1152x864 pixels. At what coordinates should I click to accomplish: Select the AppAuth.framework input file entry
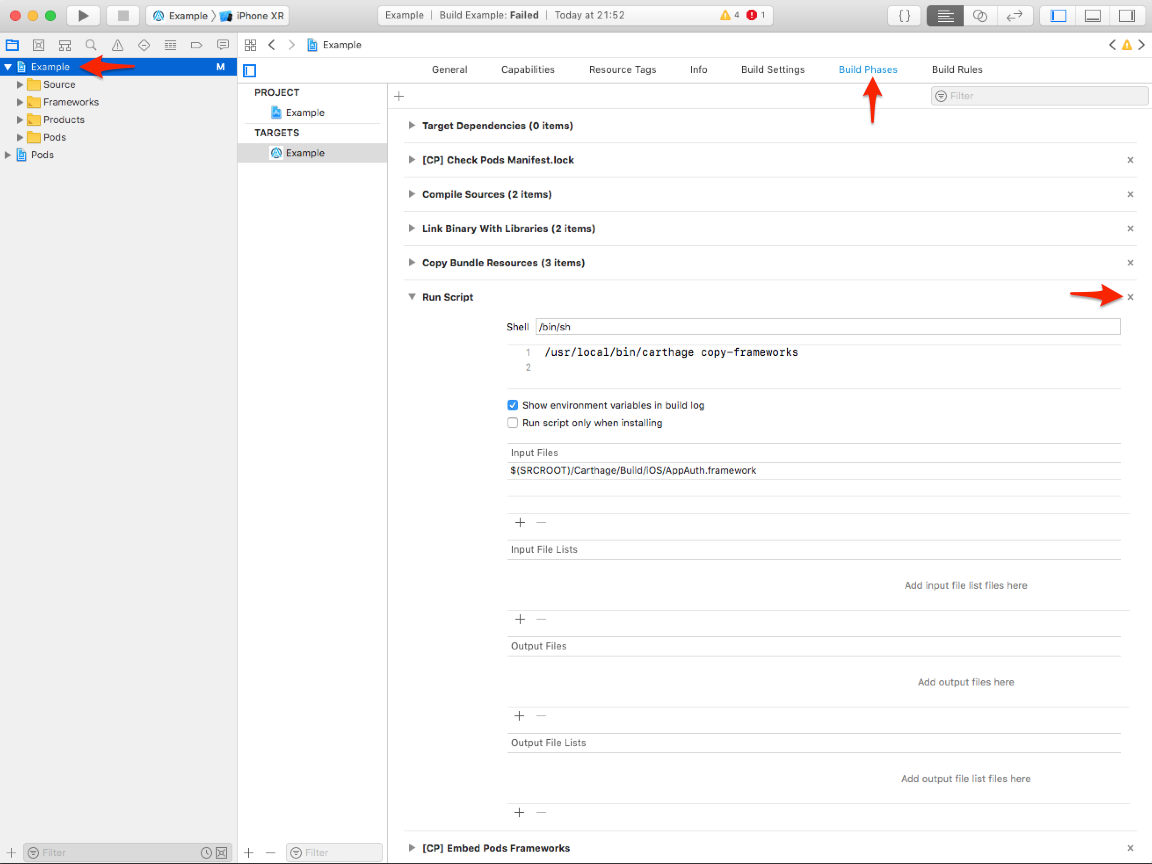814,471
